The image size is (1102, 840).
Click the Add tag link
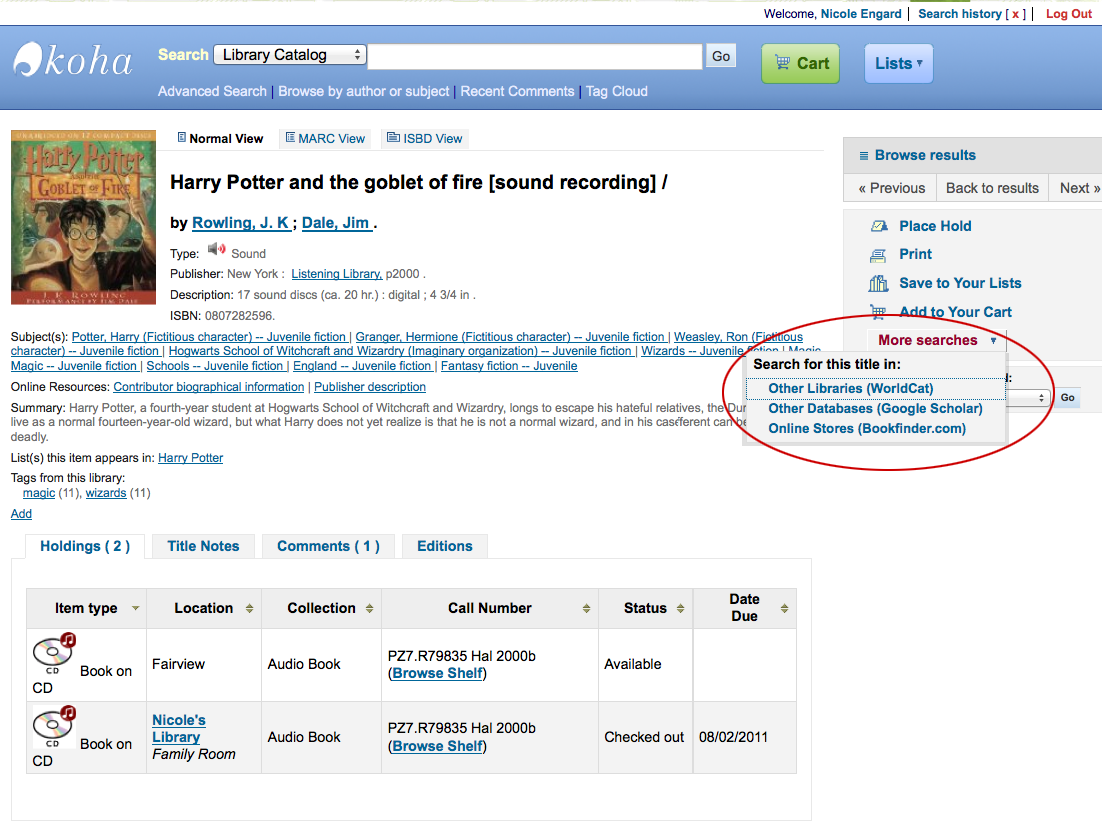click(21, 514)
